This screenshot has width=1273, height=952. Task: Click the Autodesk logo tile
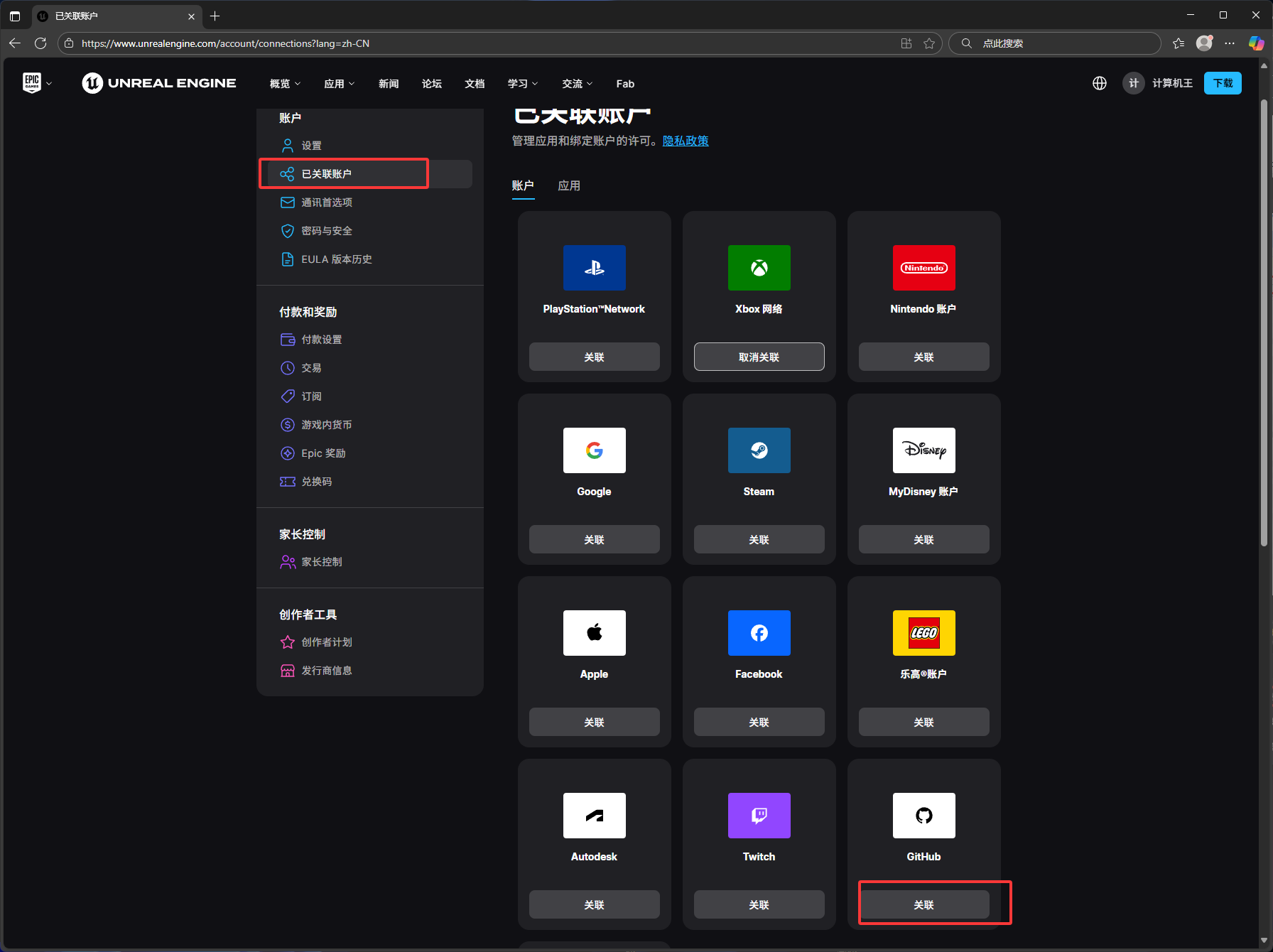coord(595,816)
